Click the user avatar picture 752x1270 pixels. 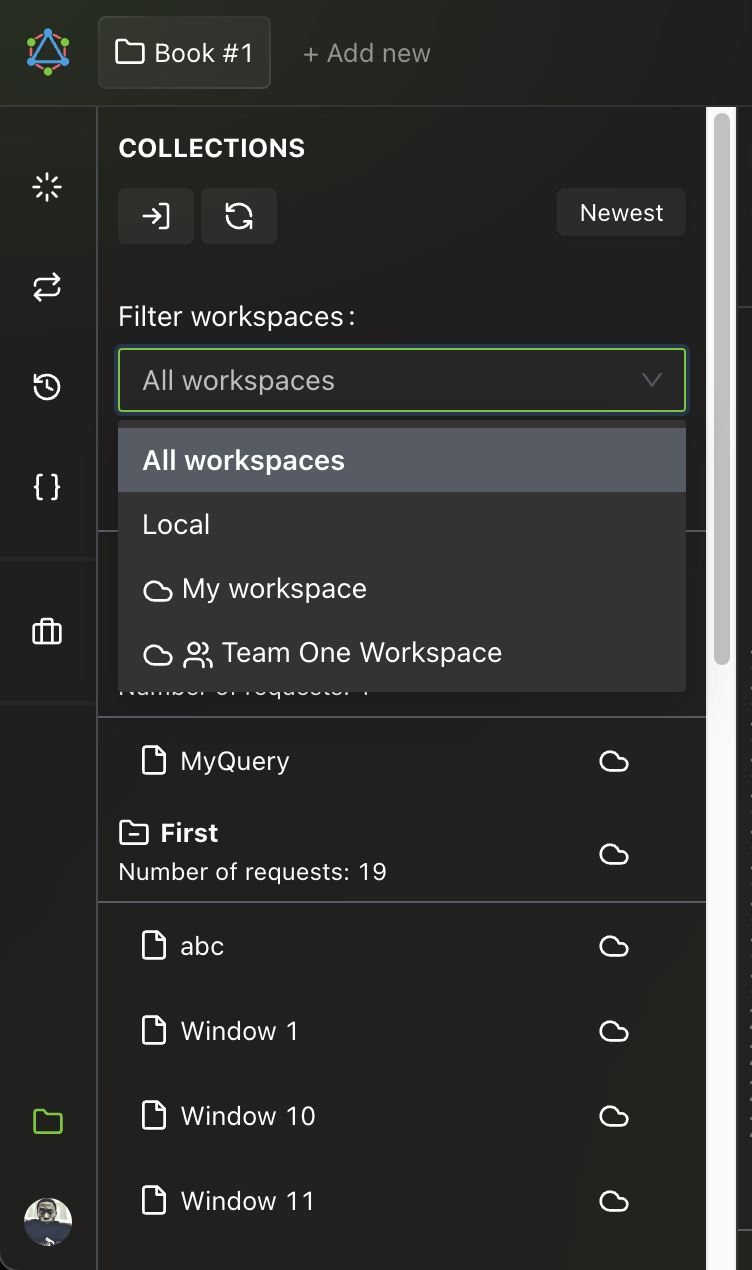click(48, 1221)
